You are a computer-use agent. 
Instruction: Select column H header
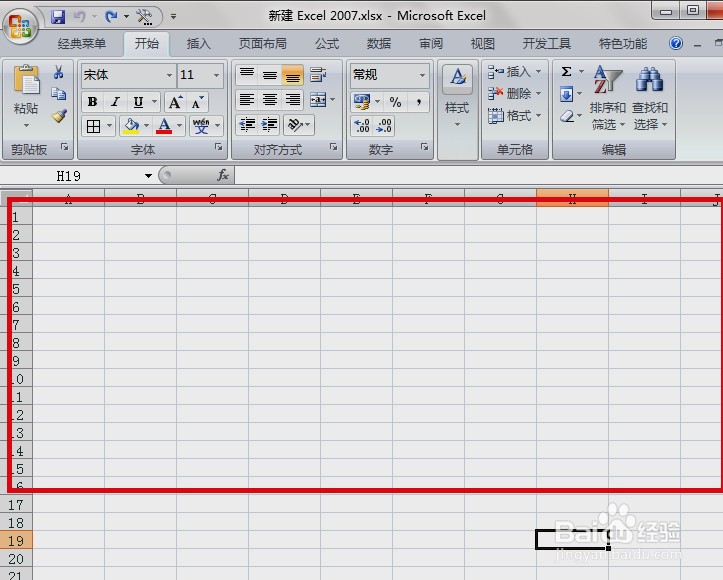pyautogui.click(x=572, y=198)
